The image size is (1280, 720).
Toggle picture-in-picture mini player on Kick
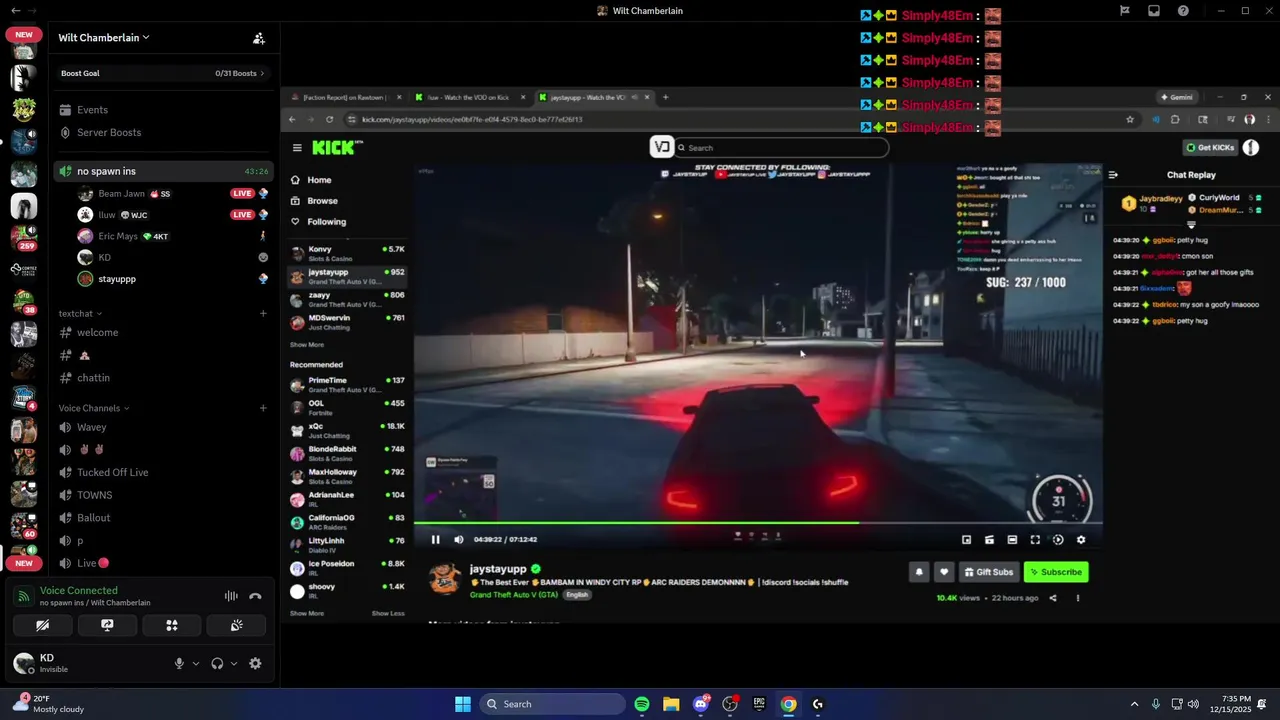coord(966,540)
